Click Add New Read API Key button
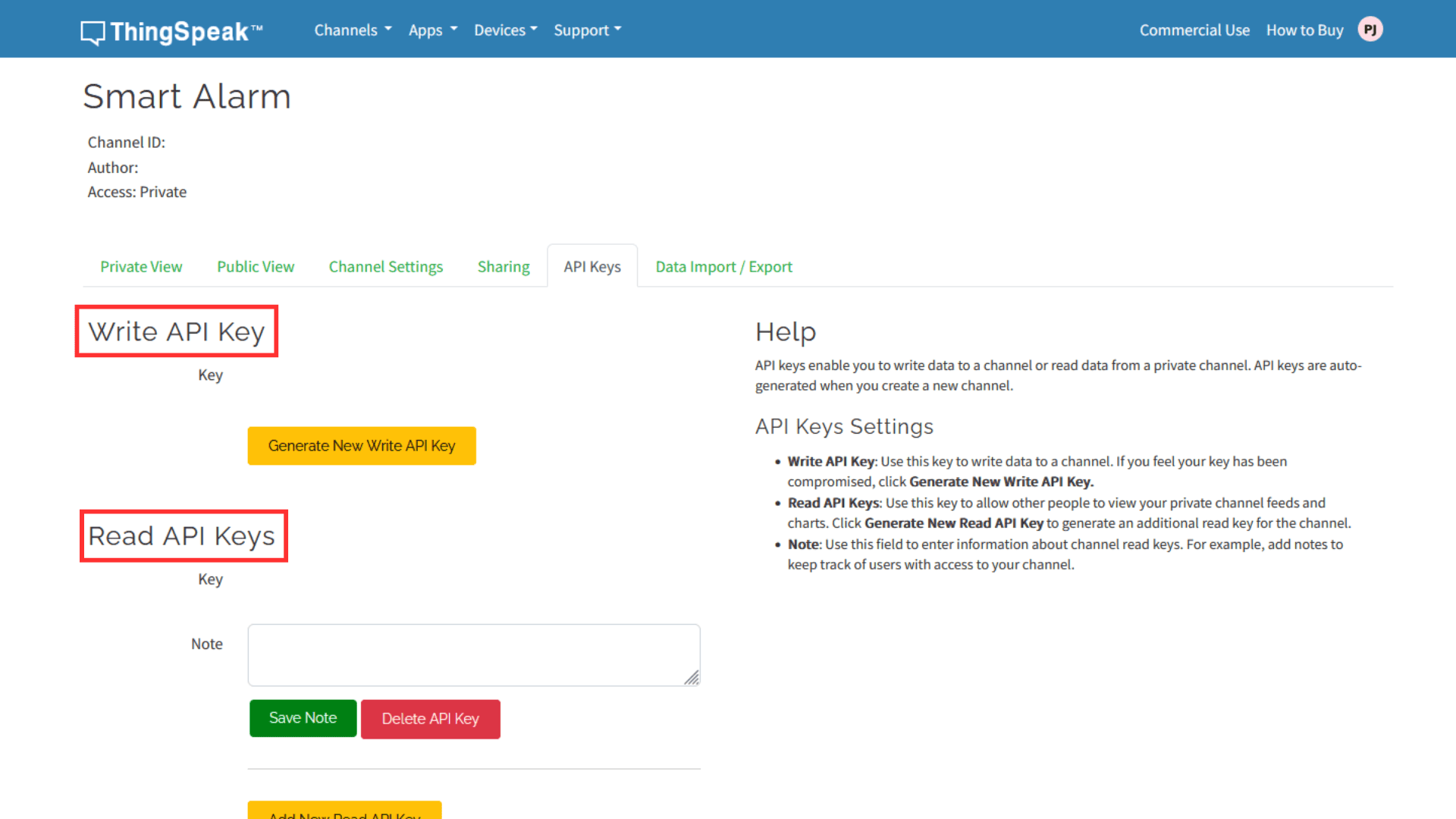The width and height of the screenshot is (1456, 819). click(345, 811)
